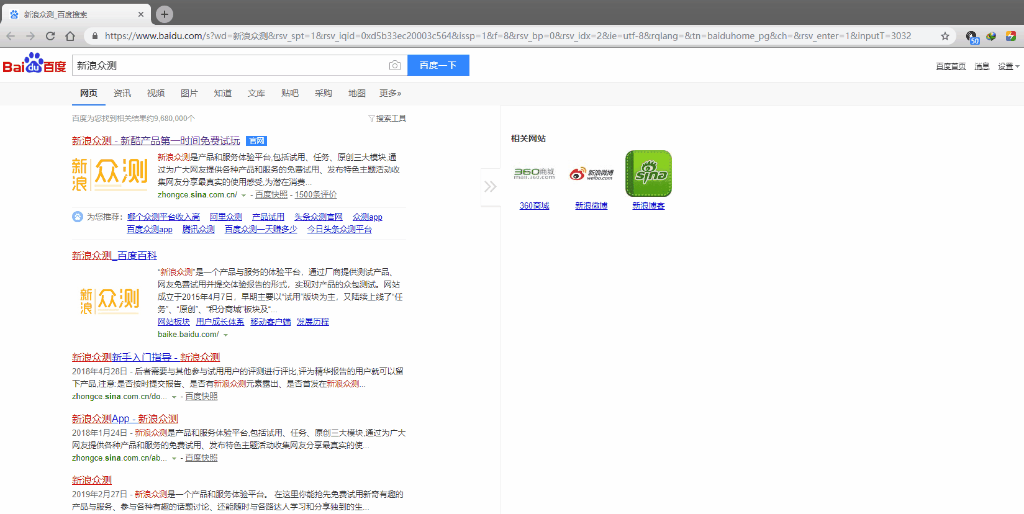
Task: Go to browser home page
Action: click(x=70, y=36)
